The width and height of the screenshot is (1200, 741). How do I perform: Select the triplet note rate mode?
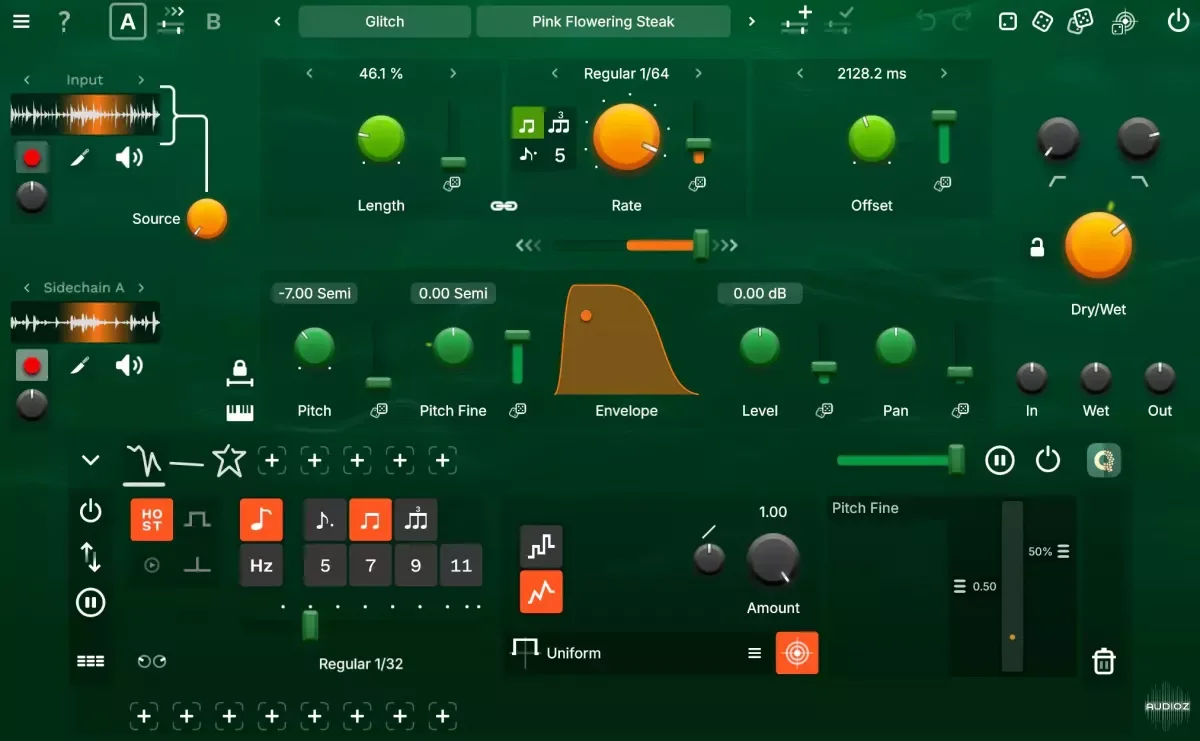(559, 124)
